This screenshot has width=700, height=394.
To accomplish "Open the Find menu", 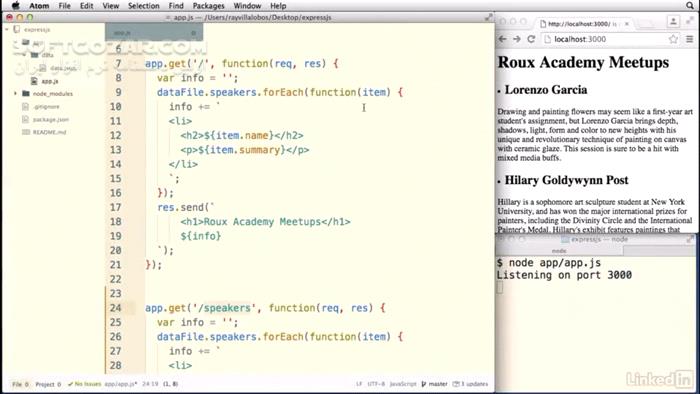I will click(x=176, y=6).
